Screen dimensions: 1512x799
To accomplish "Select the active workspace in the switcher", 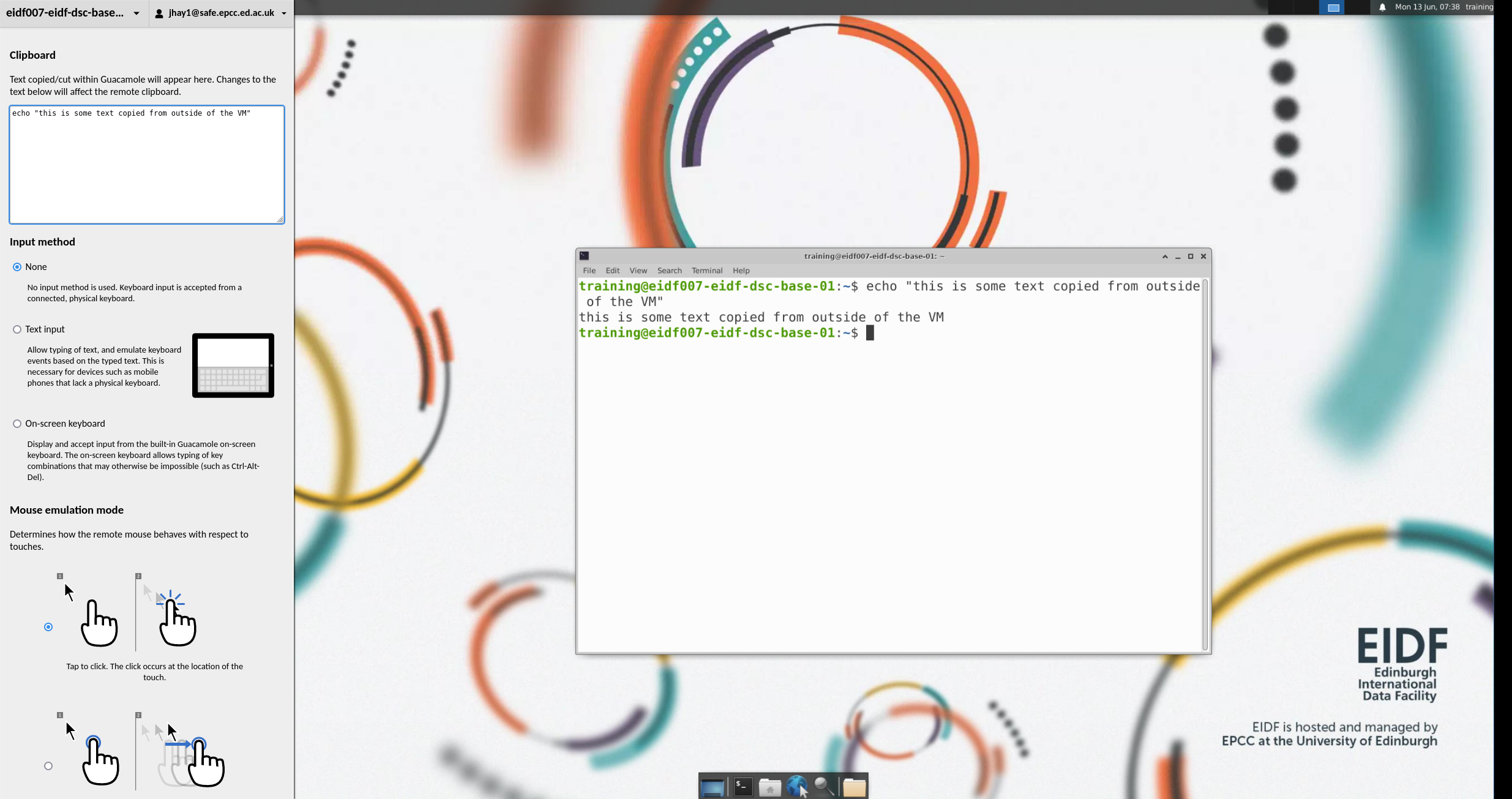I will [1333, 7].
